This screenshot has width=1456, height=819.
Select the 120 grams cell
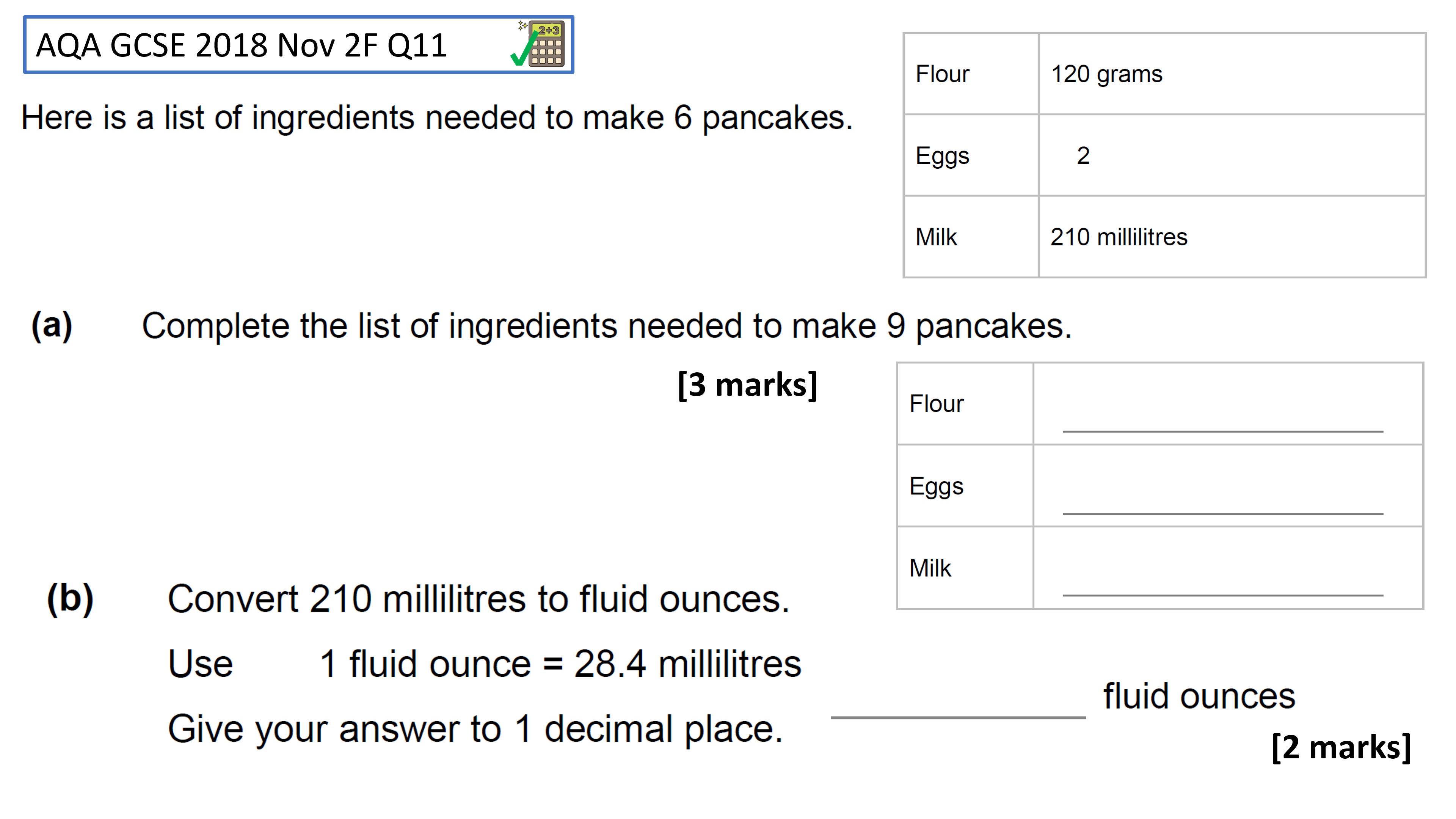(x=1232, y=74)
